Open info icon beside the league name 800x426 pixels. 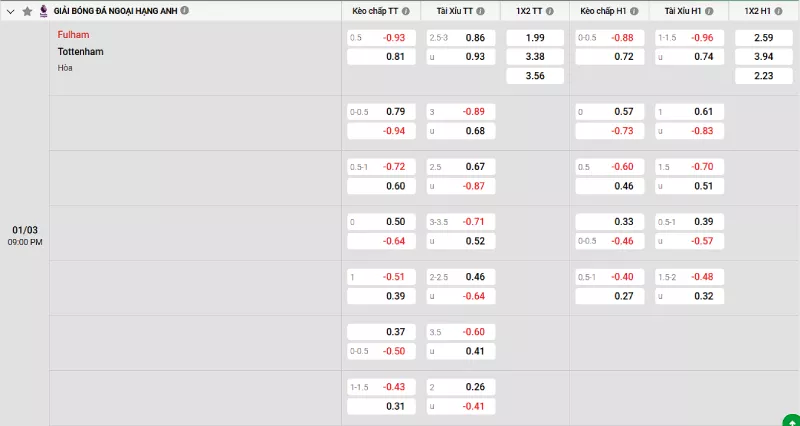coord(184,10)
